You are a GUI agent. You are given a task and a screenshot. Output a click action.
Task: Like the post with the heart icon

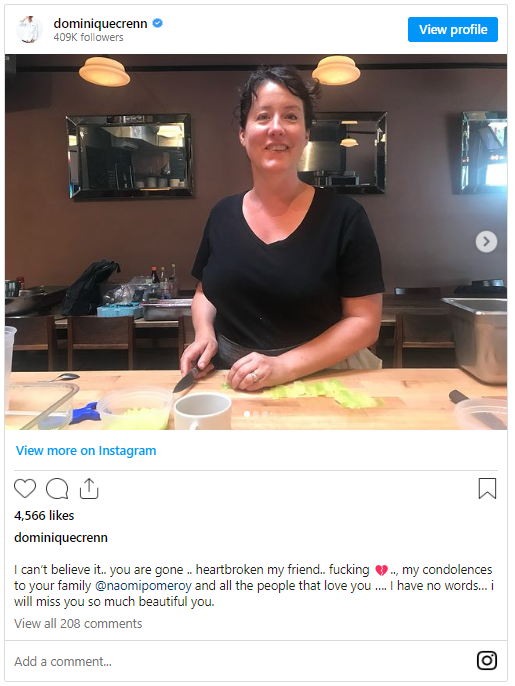[x=25, y=488]
